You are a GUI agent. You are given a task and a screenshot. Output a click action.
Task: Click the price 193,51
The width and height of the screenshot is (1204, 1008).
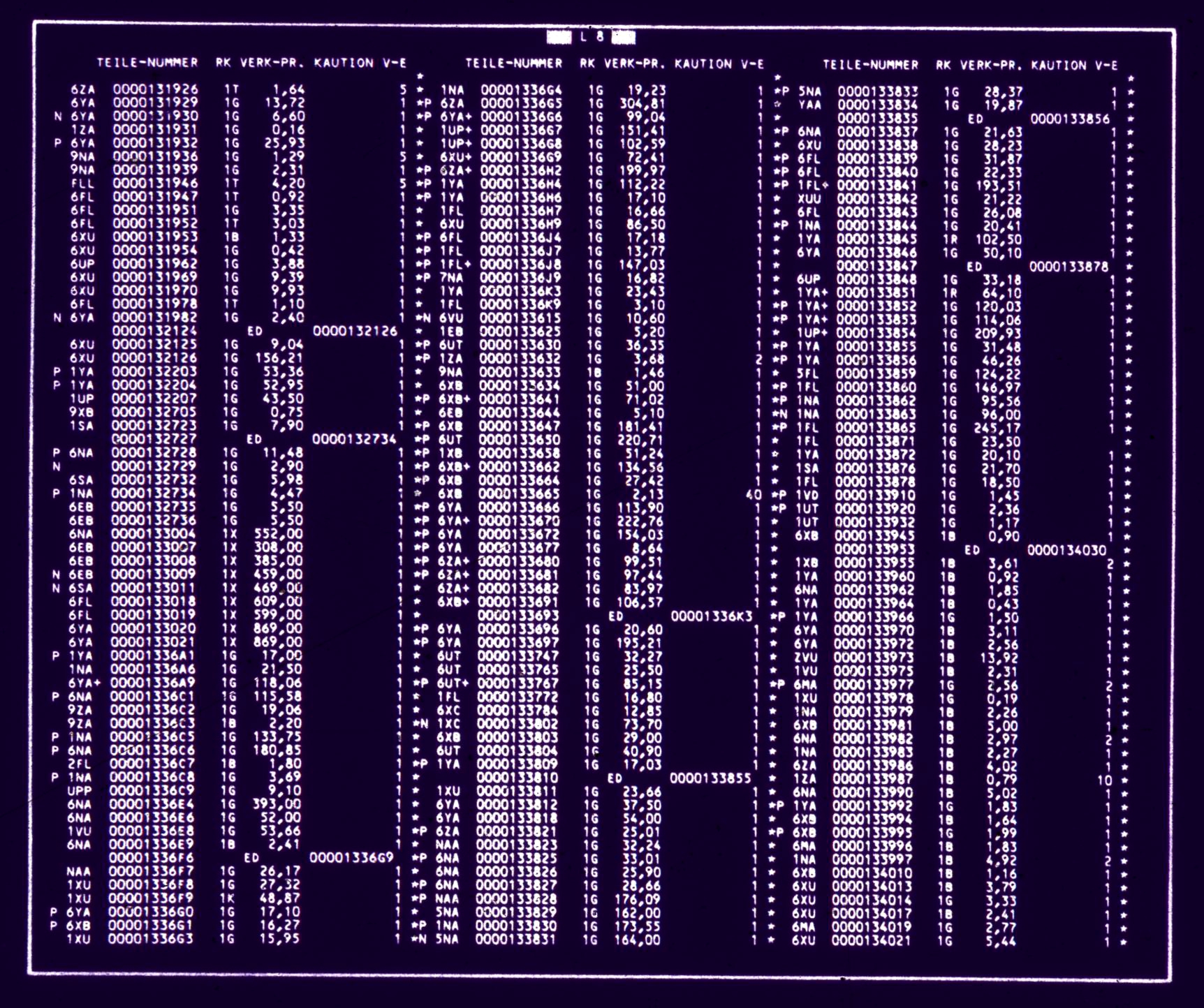click(998, 185)
